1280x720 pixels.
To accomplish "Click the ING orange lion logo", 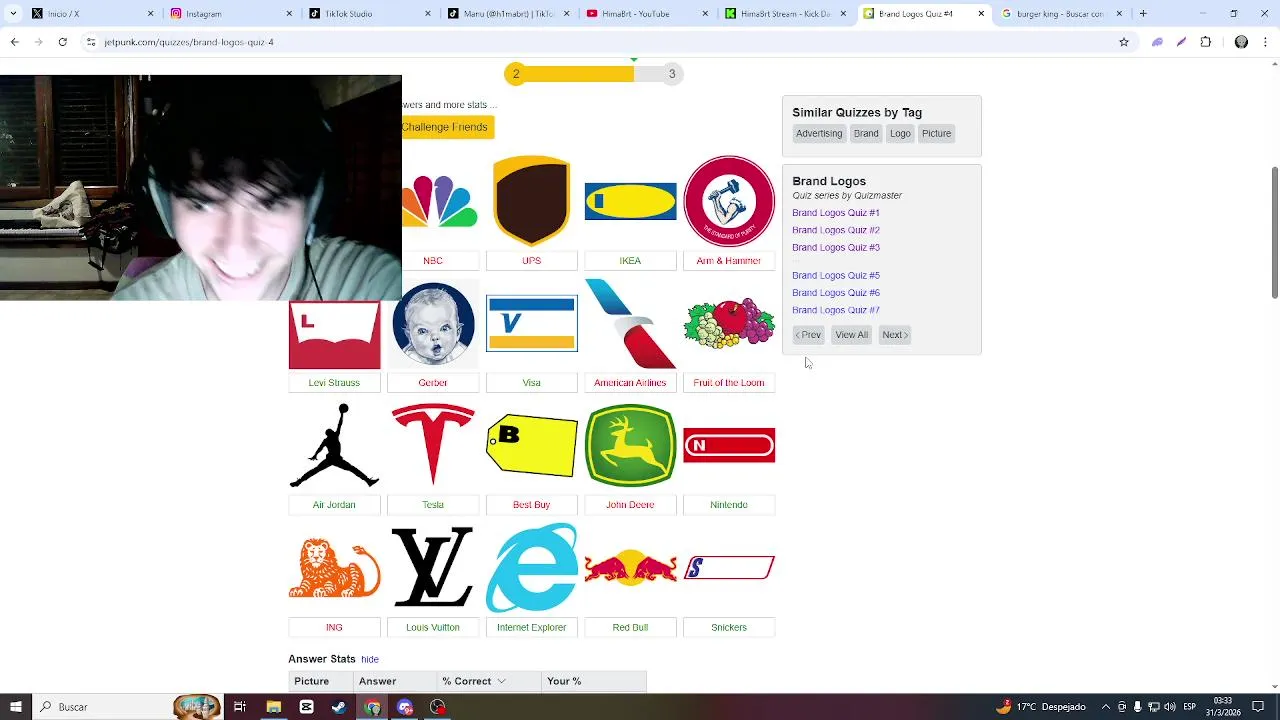I will tap(334, 567).
